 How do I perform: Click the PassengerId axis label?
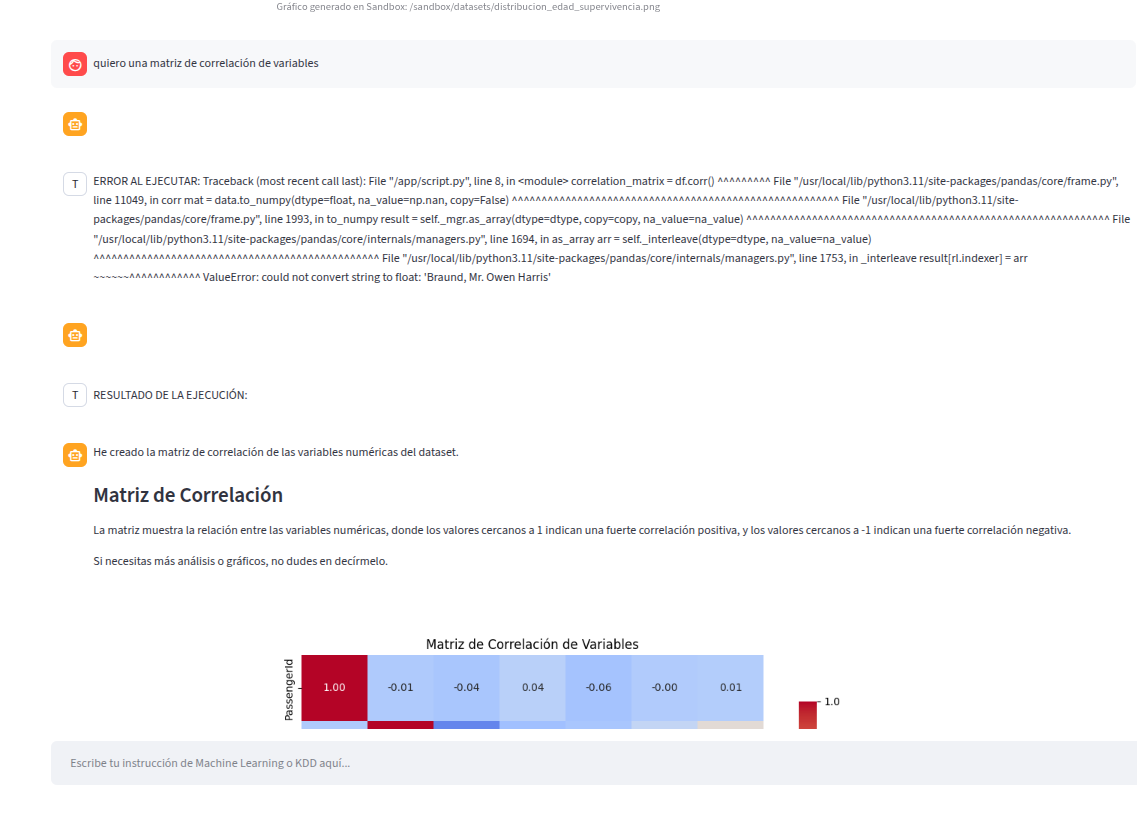288,687
